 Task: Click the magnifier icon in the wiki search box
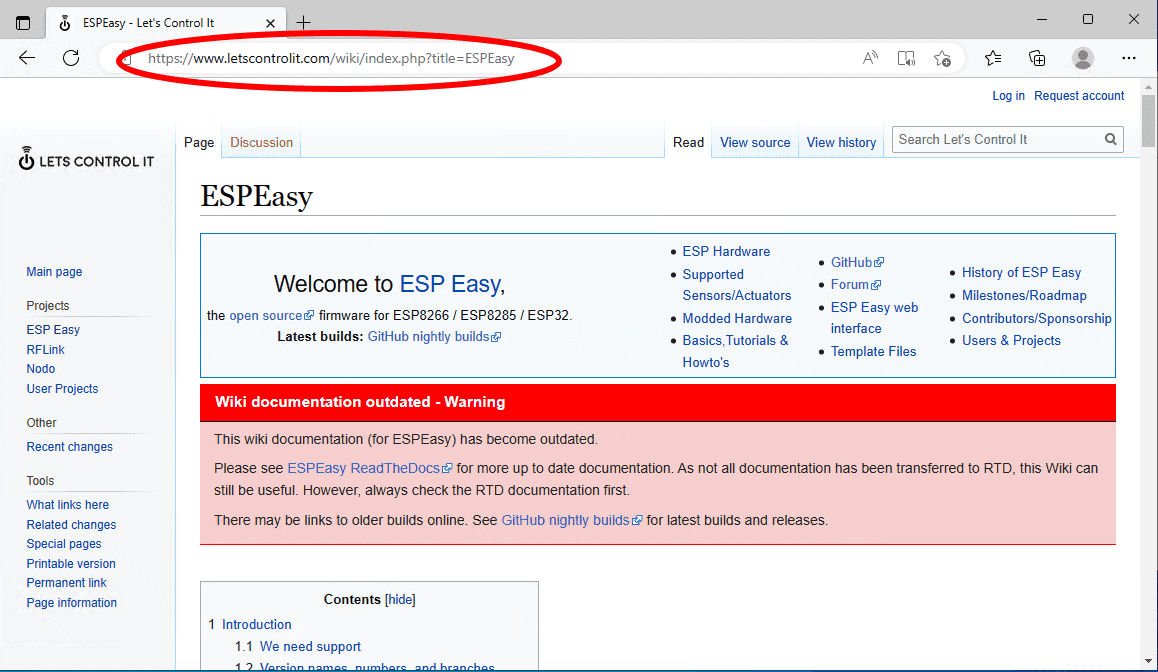tap(1110, 139)
